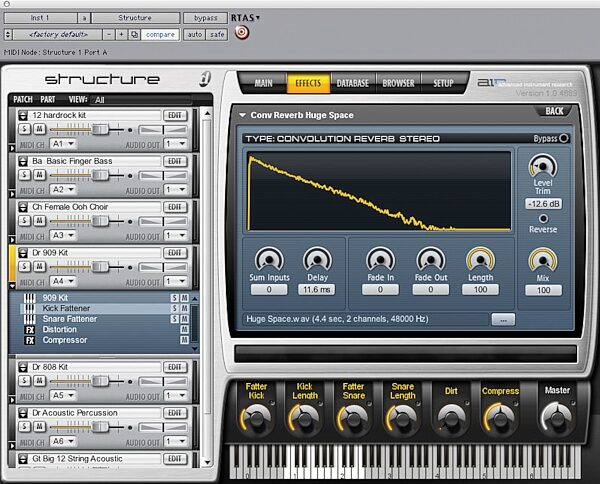This screenshot has width=600, height=484.
Task: Open MIDI CH A4 dropdown for Dr 909 Kit
Action: tap(63, 282)
